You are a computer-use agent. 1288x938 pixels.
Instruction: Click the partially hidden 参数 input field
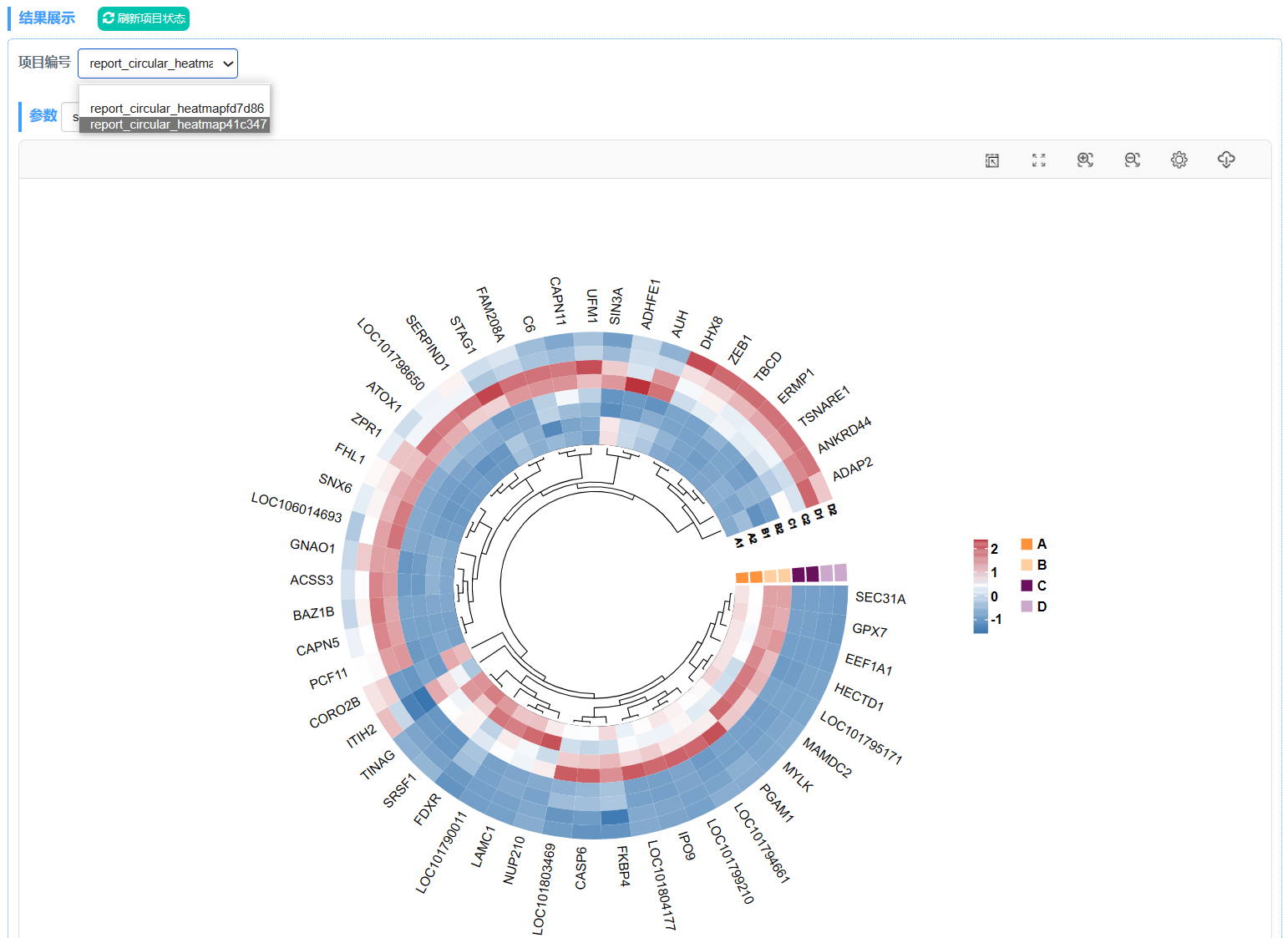[70, 117]
